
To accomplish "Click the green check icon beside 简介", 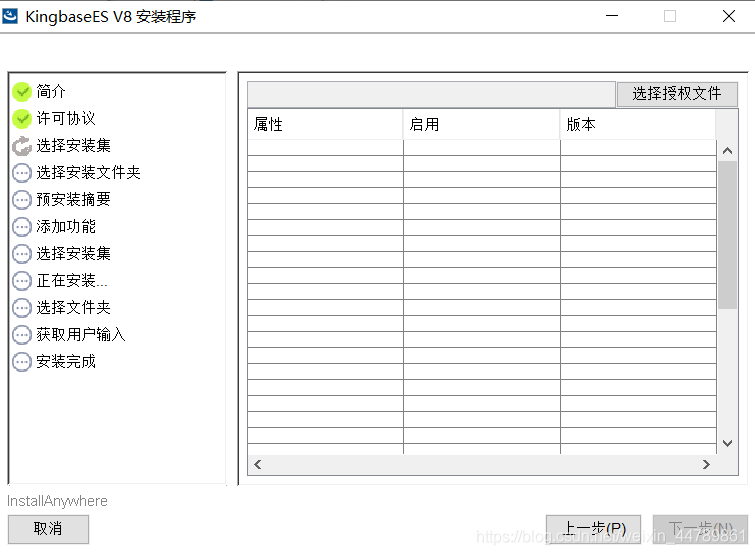I will tap(22, 91).
